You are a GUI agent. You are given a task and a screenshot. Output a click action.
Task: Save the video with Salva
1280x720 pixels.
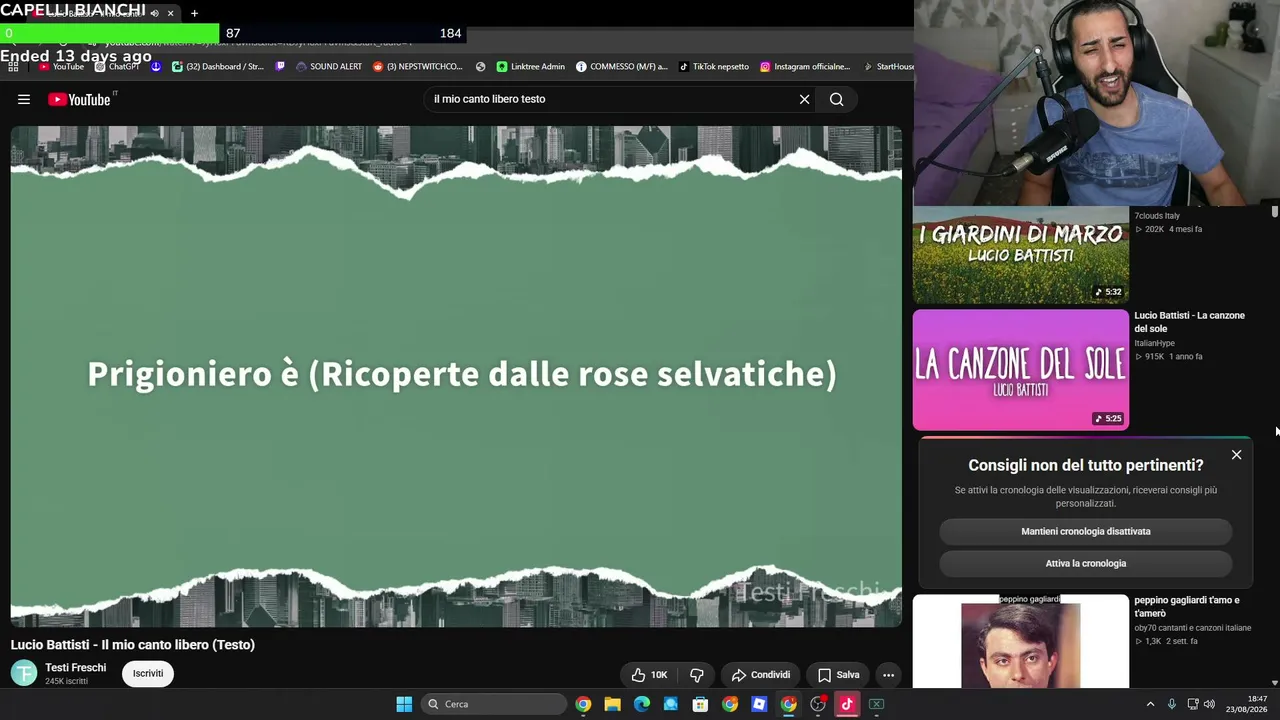click(x=838, y=675)
